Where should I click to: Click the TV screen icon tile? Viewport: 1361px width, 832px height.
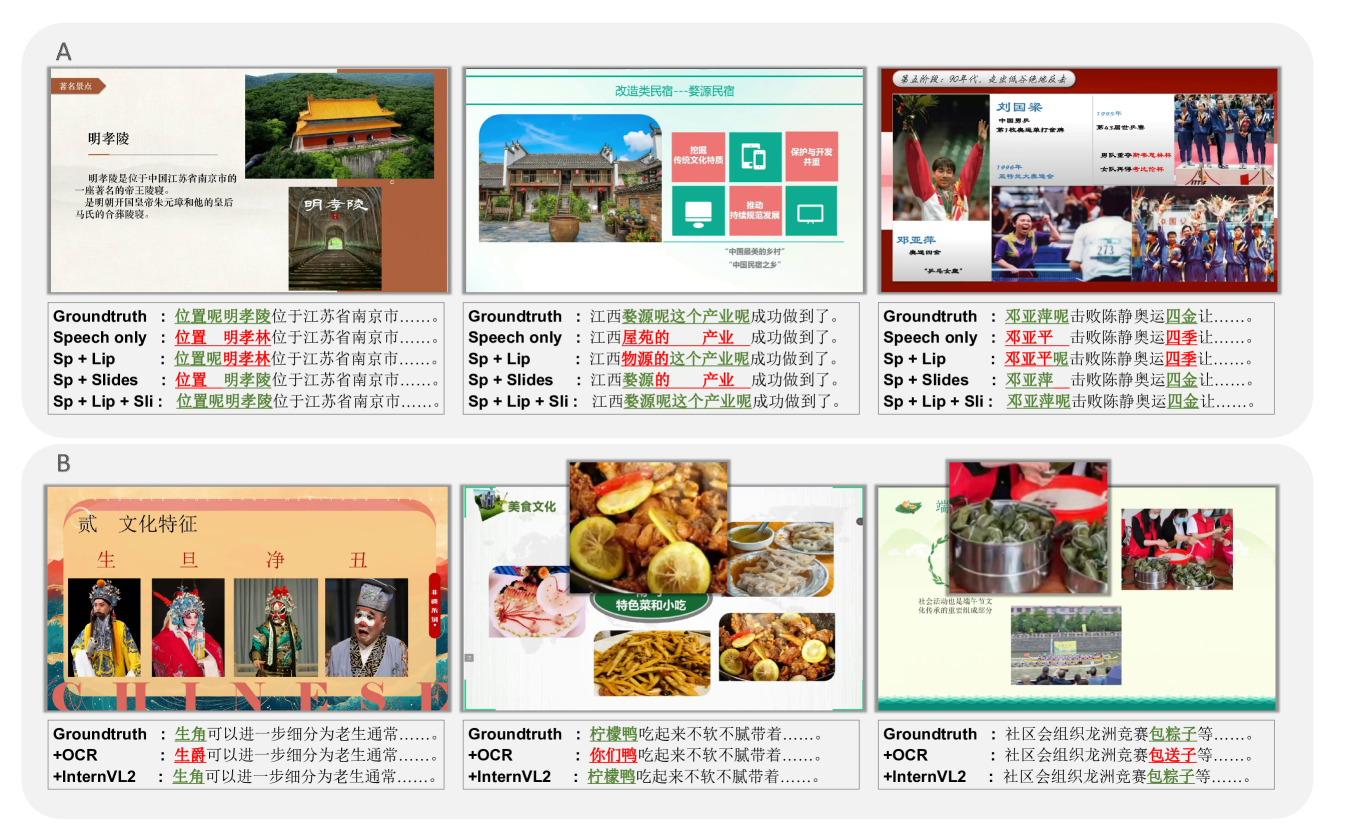(811, 211)
